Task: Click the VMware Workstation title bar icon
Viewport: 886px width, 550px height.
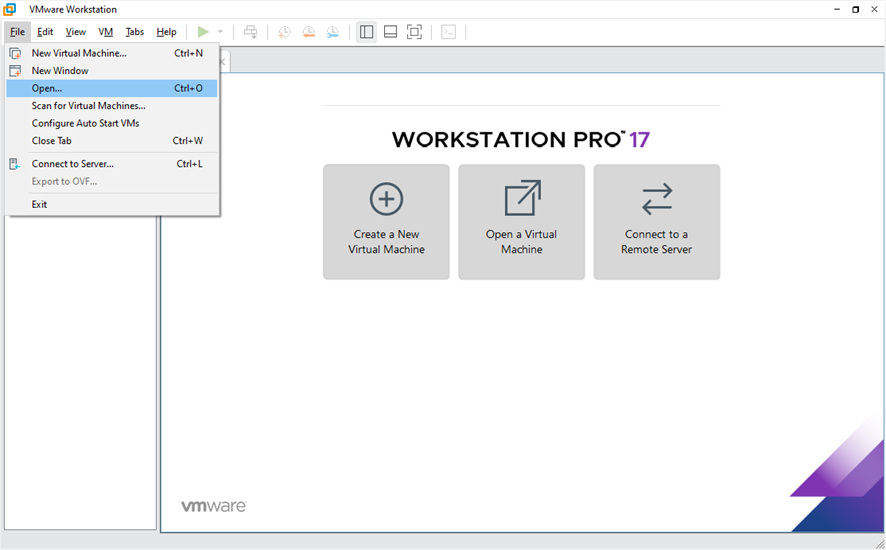Action: coord(10,9)
